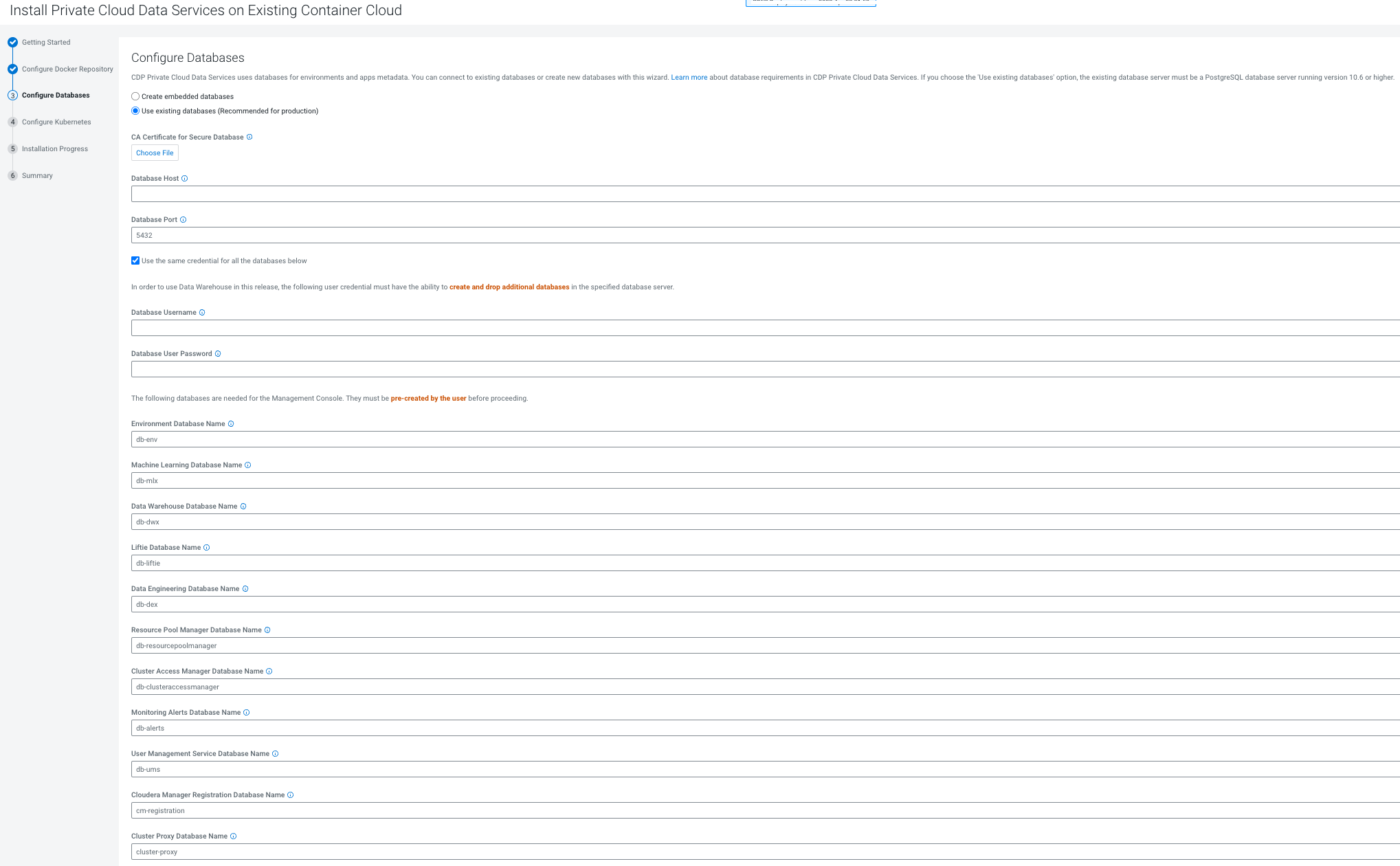This screenshot has height=866, width=1400.
Task: Click info icon for Monitoring Alerts Database Name
Action: coord(246,713)
